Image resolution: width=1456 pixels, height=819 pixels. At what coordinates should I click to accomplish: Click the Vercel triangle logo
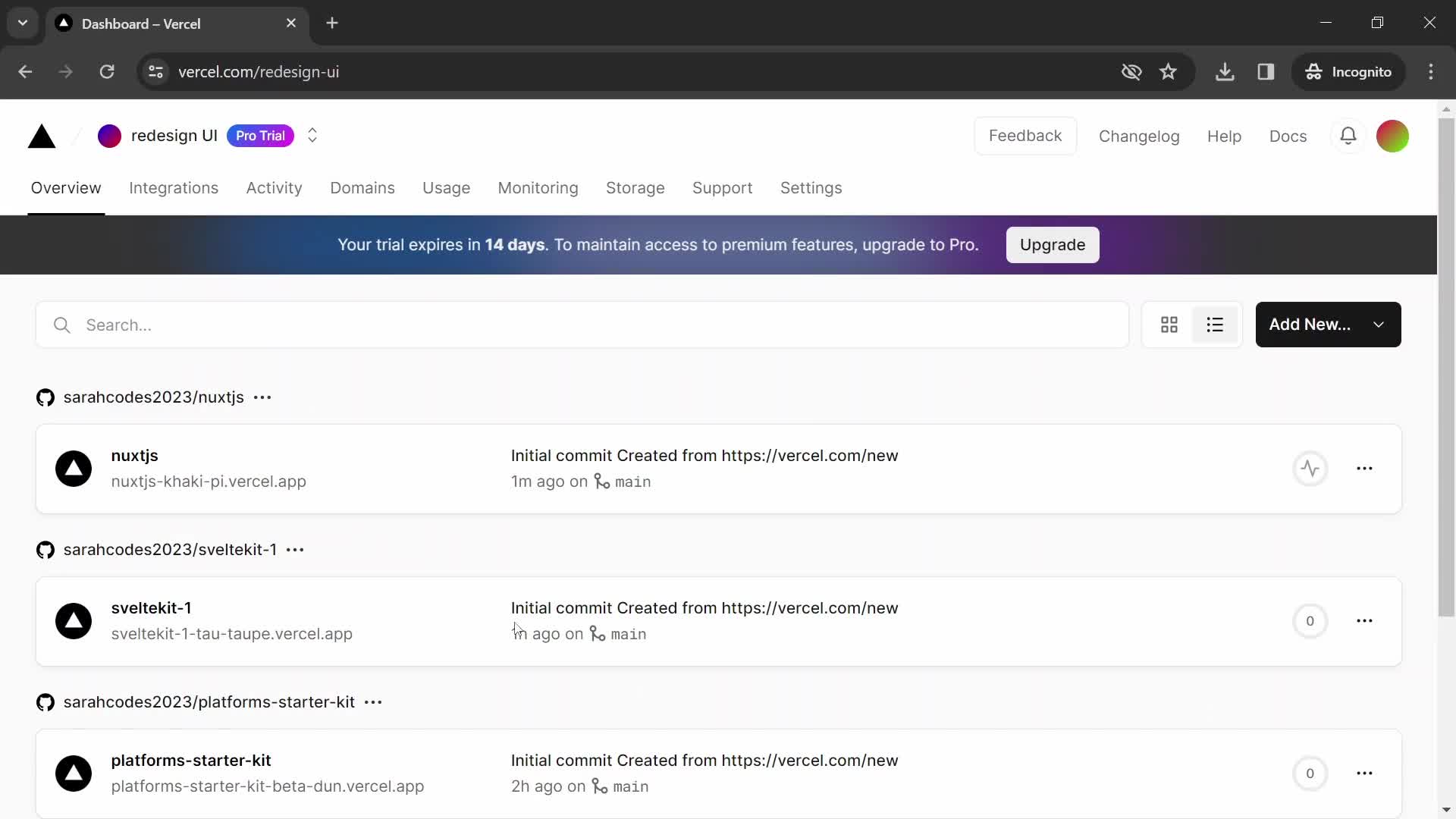(x=42, y=136)
